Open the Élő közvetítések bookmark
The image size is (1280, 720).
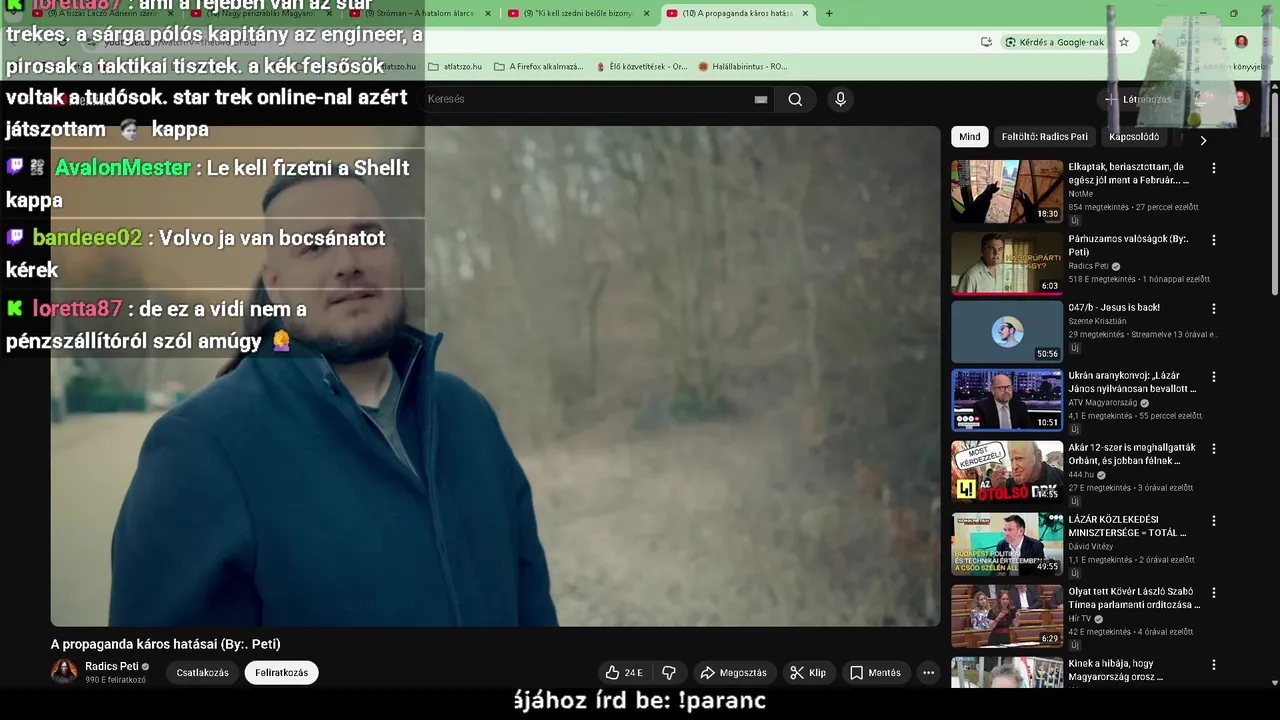641,67
